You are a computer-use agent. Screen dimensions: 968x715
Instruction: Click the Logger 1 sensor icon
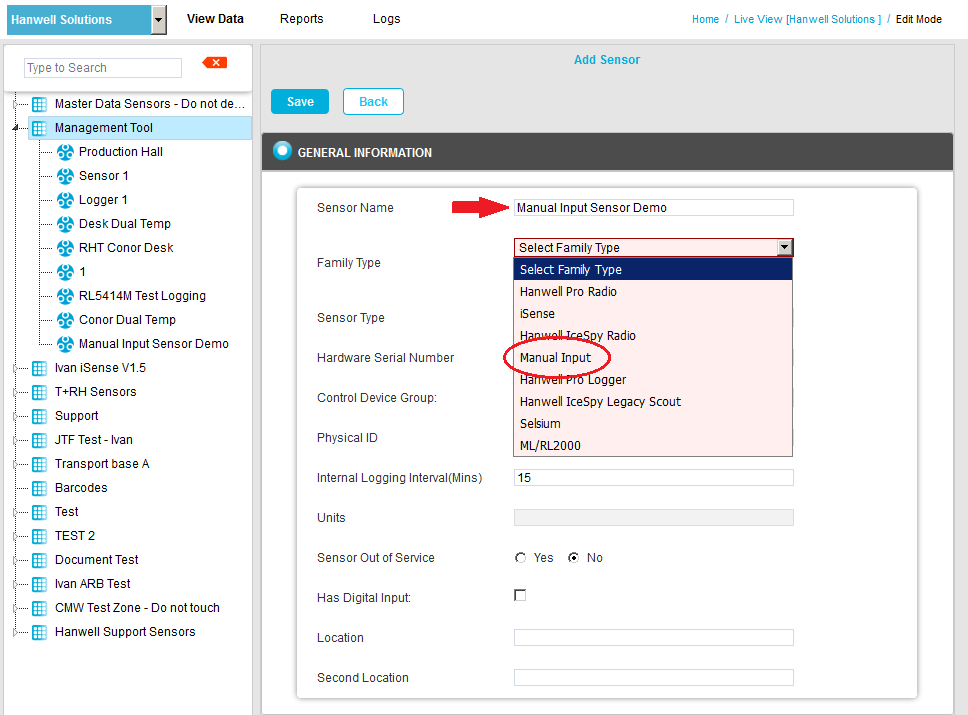[x=65, y=200]
